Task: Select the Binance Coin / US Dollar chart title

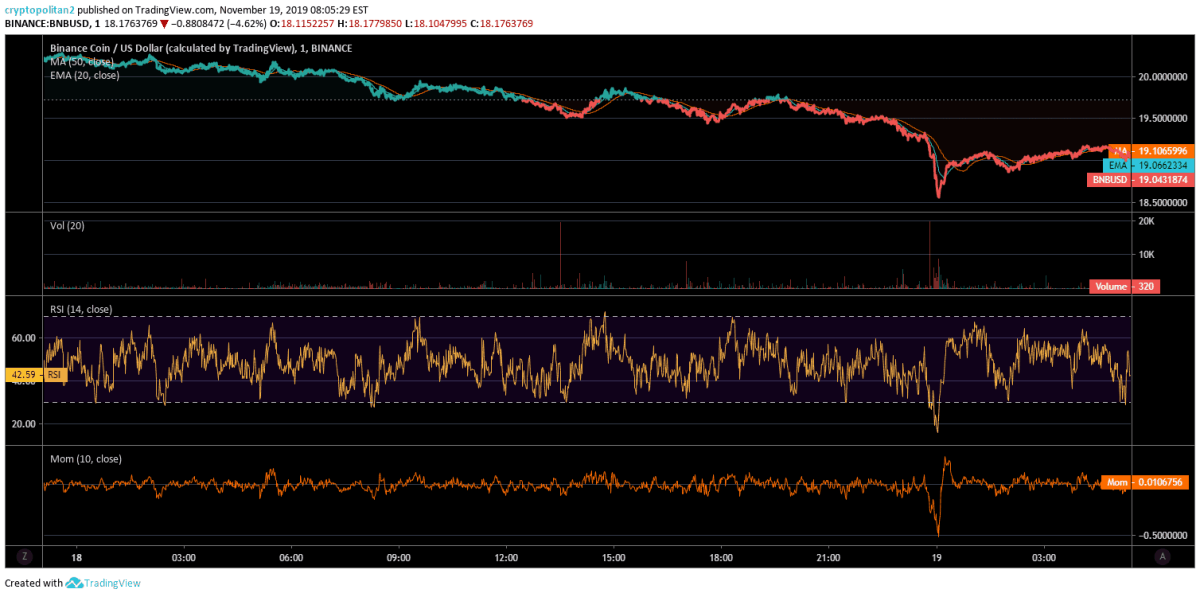Action: click(x=201, y=47)
